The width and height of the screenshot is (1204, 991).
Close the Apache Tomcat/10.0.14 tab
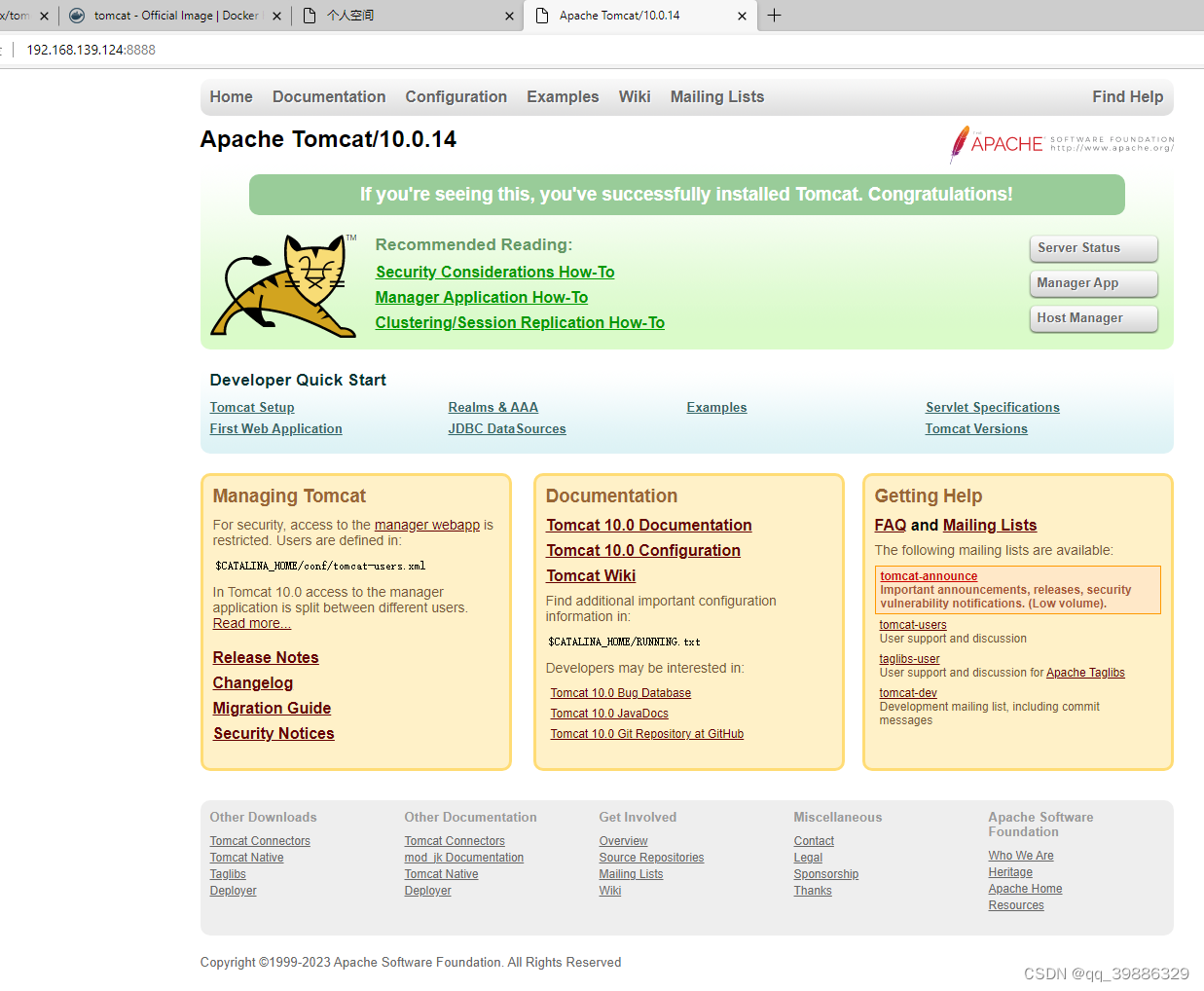(743, 16)
